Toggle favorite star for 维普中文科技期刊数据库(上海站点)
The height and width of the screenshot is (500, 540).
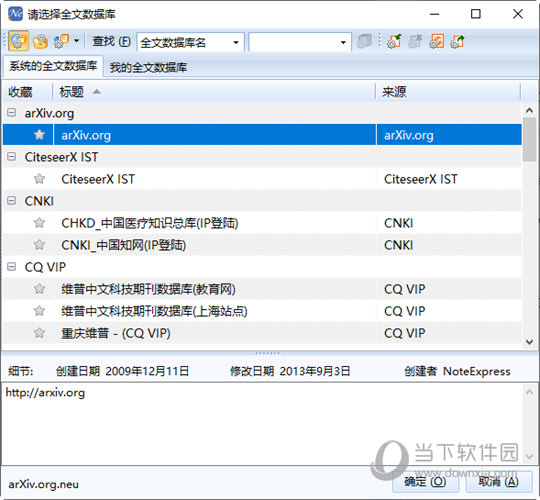[x=39, y=311]
